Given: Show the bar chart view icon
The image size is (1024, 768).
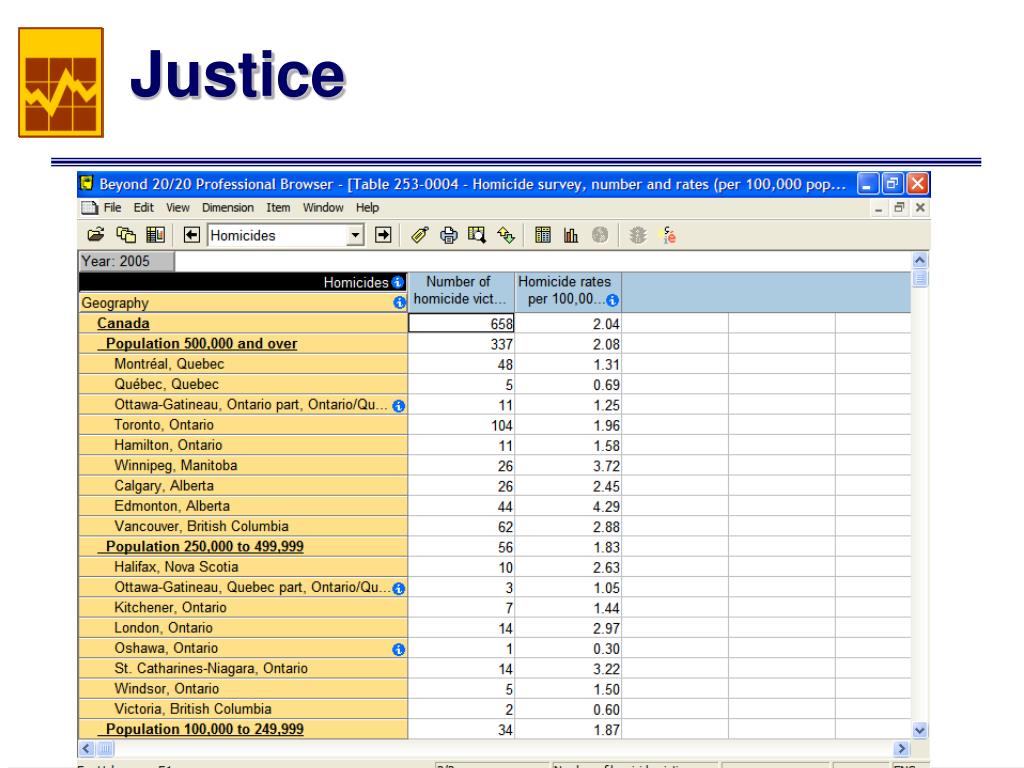Looking at the screenshot, I should tap(571, 235).
